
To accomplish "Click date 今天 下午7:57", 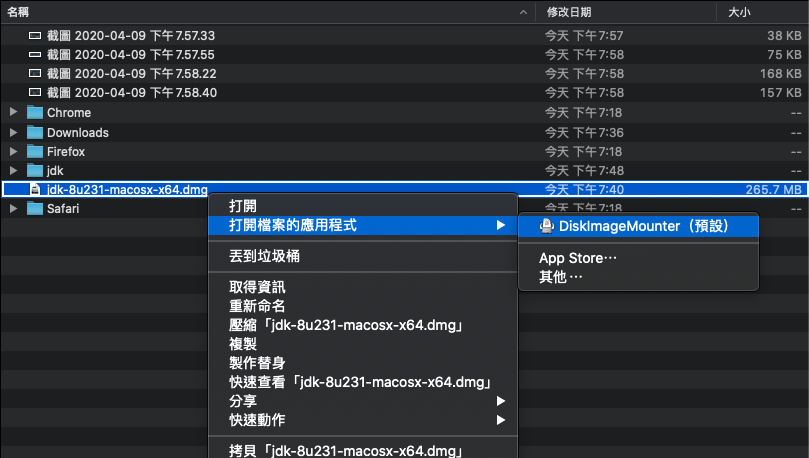I will click(584, 36).
